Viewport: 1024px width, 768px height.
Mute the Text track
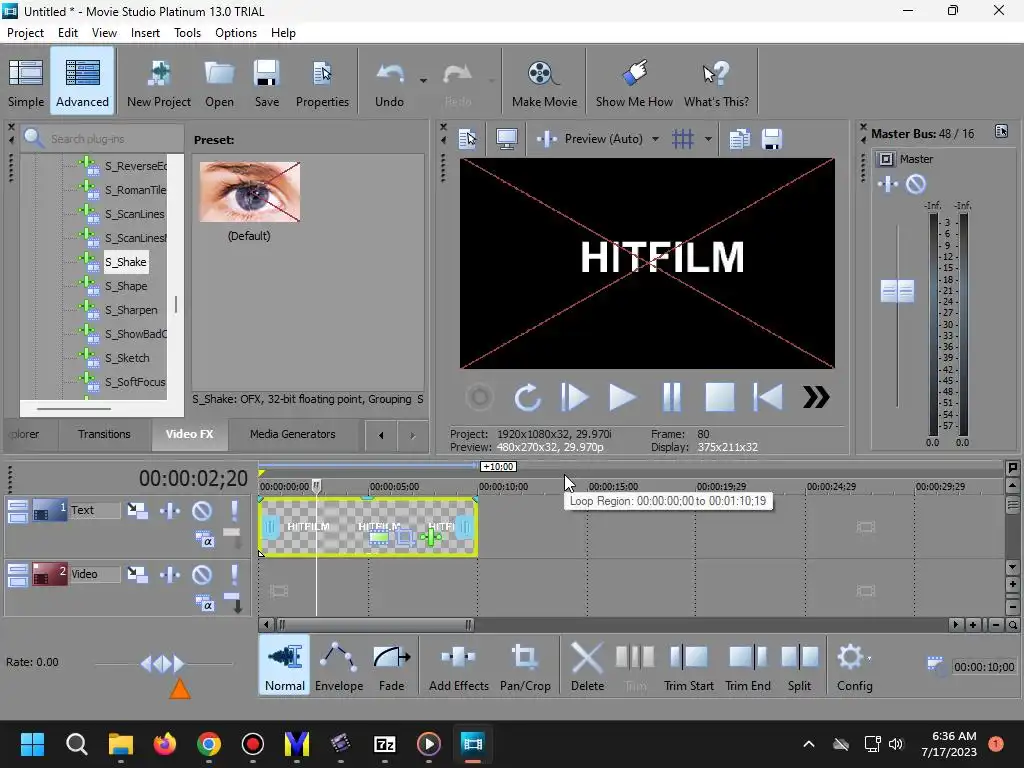202,510
